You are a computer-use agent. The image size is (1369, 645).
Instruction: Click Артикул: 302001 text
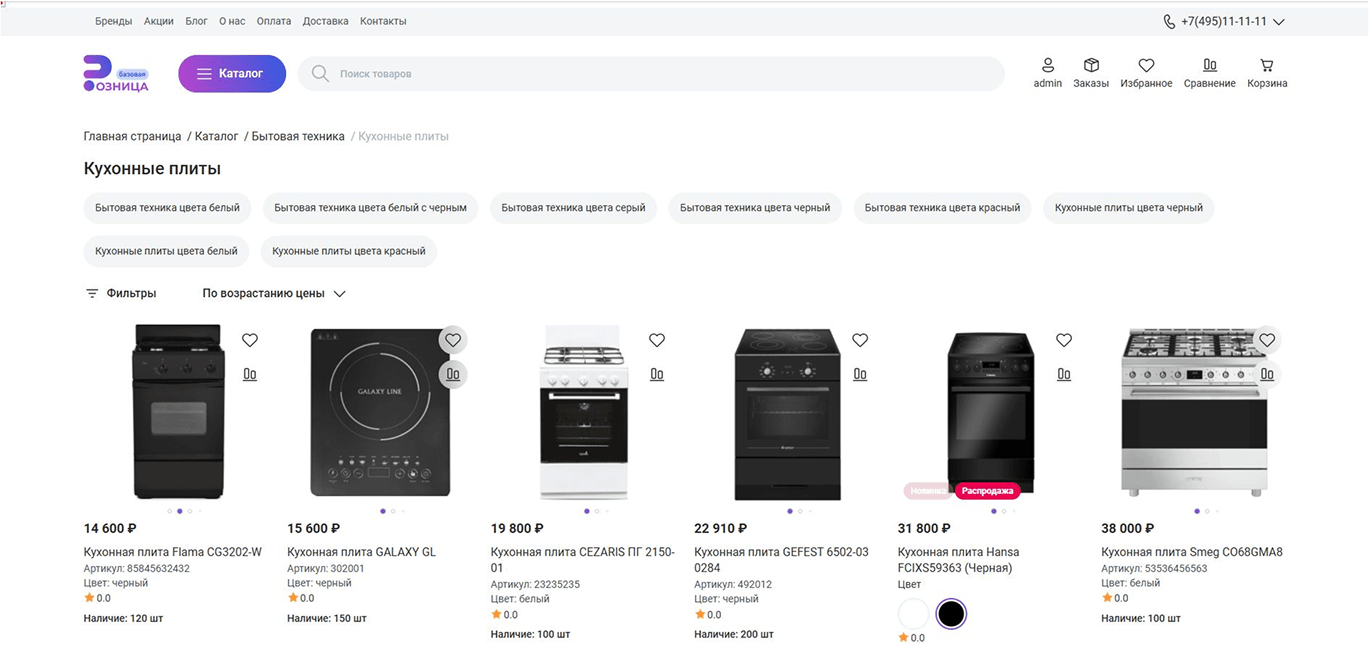click(326, 568)
